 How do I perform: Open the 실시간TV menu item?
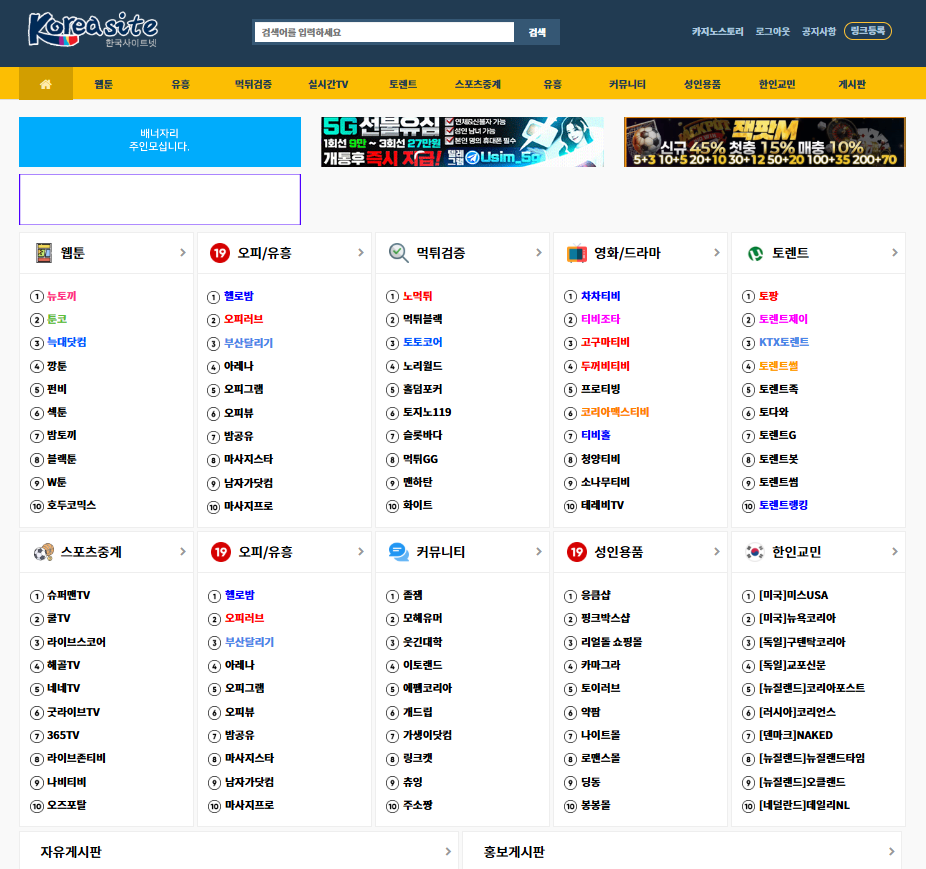[x=328, y=84]
